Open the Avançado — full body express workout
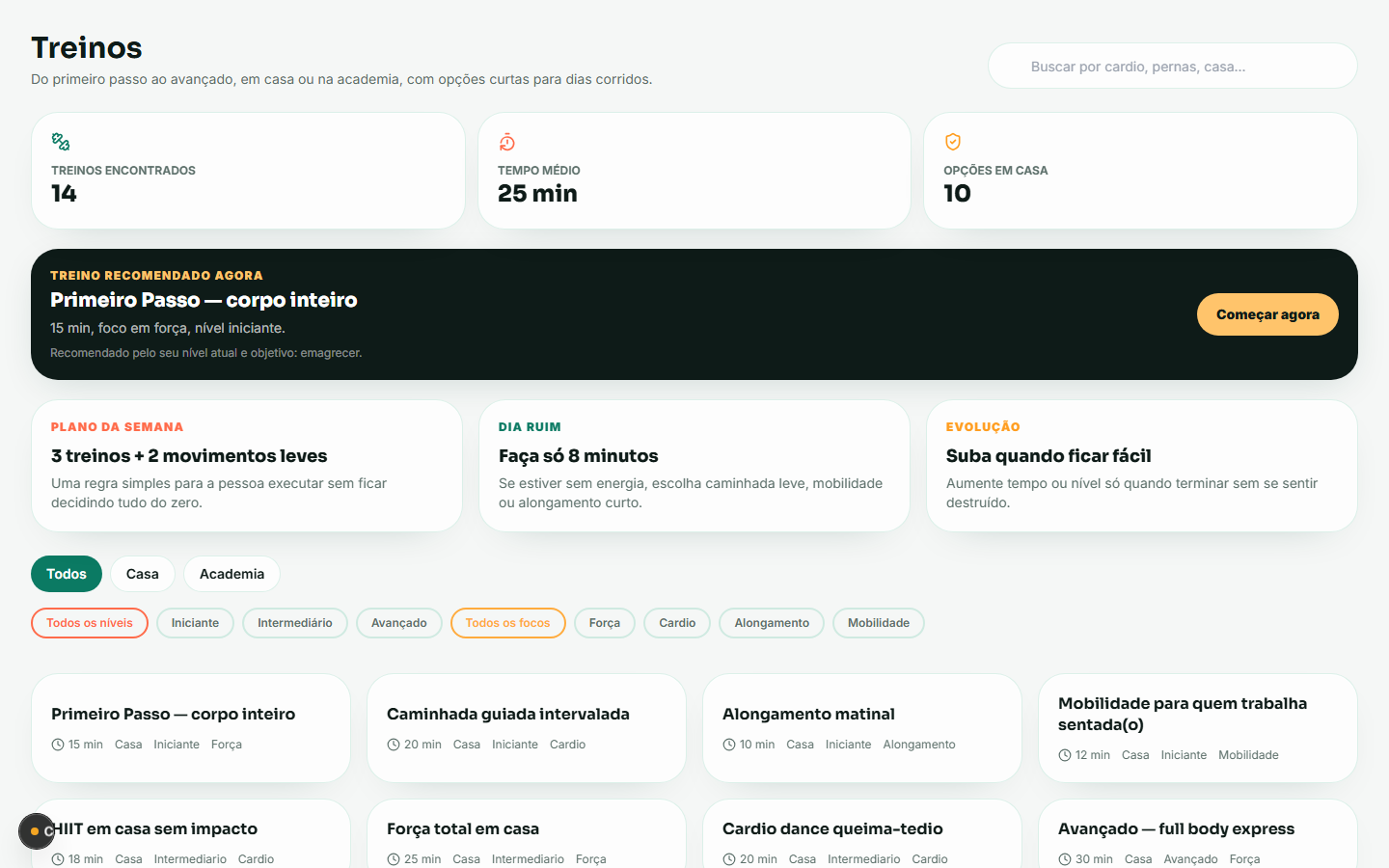The image size is (1389, 868). pyautogui.click(x=1198, y=834)
